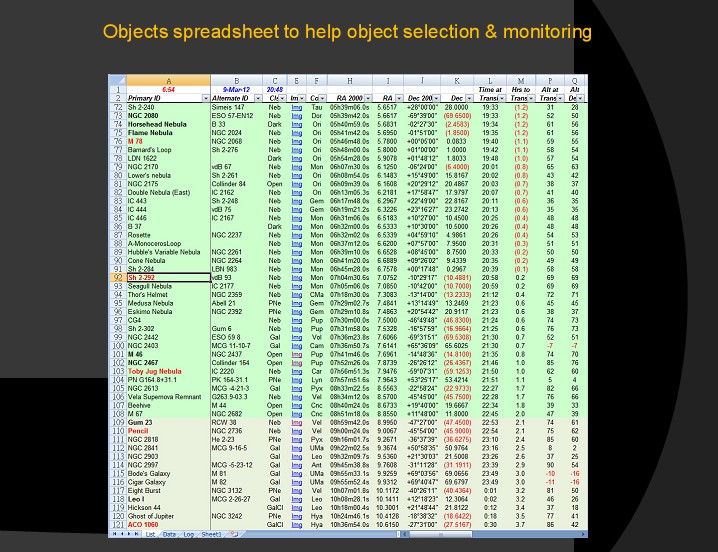Open the Hrs to Transit filter dropdown

pos(531,98)
